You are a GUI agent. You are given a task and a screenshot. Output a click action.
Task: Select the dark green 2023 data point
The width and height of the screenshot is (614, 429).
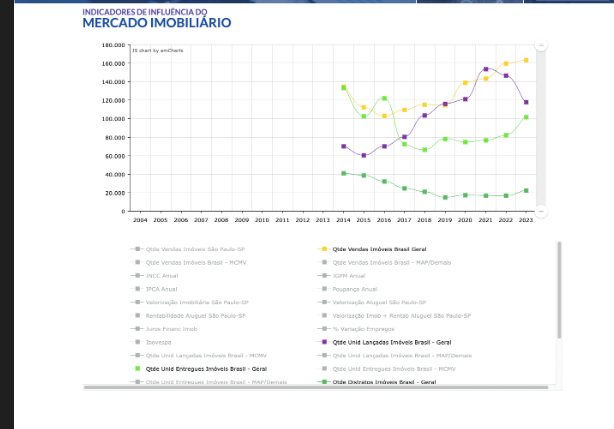(x=526, y=191)
